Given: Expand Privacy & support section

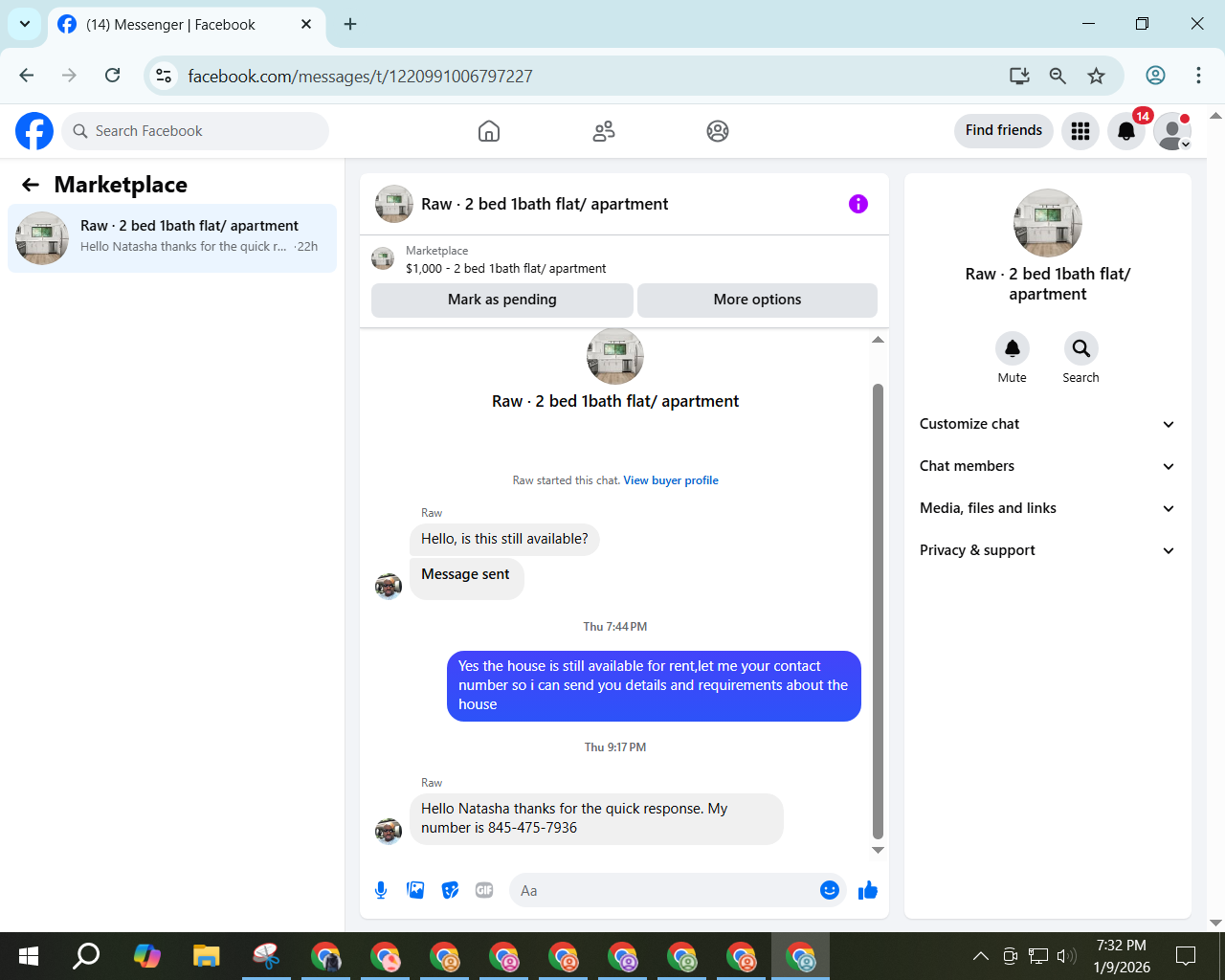Looking at the screenshot, I should [x=1048, y=550].
